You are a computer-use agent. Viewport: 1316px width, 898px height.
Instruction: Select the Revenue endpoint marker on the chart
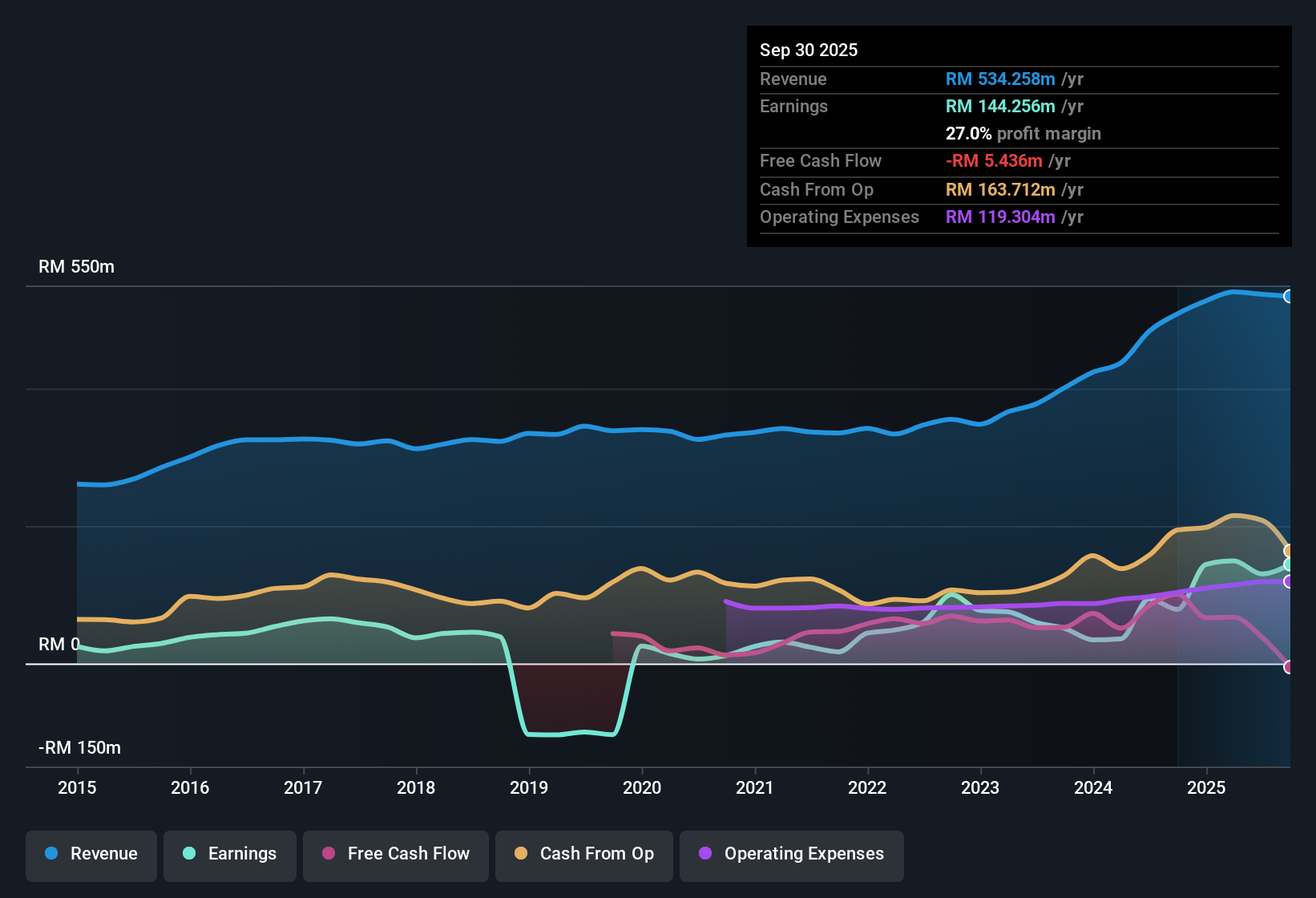click(x=1289, y=296)
